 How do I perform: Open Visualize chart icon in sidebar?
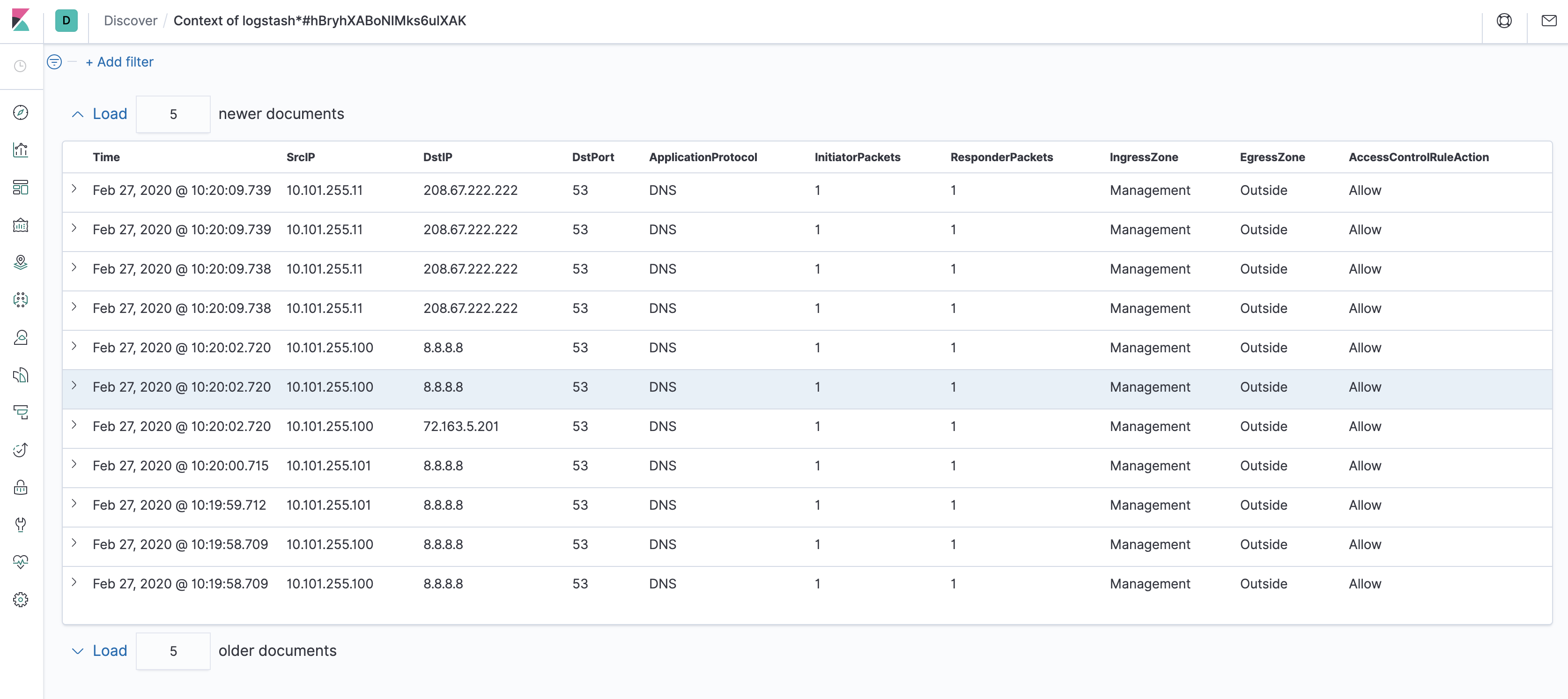coord(21,150)
